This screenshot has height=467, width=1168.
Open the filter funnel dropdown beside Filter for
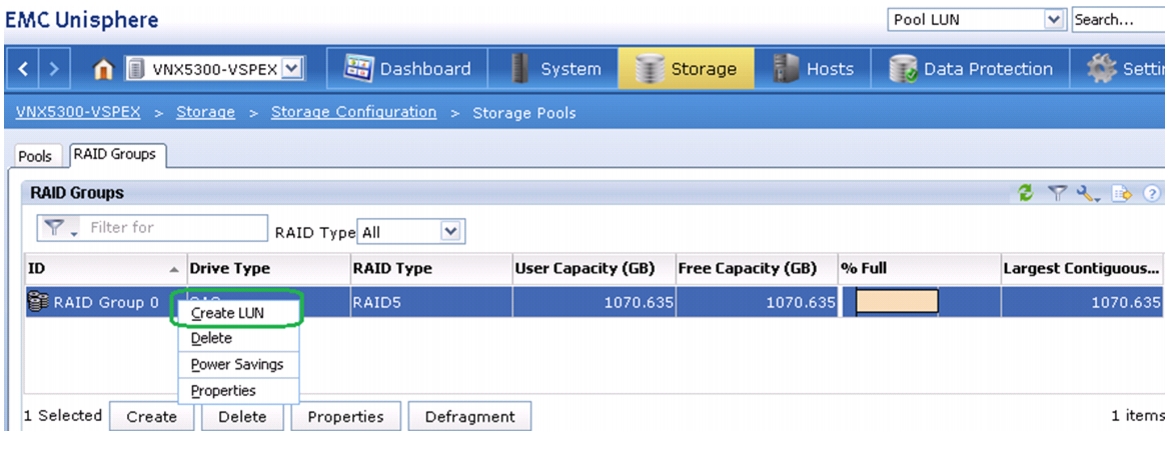pos(61,228)
